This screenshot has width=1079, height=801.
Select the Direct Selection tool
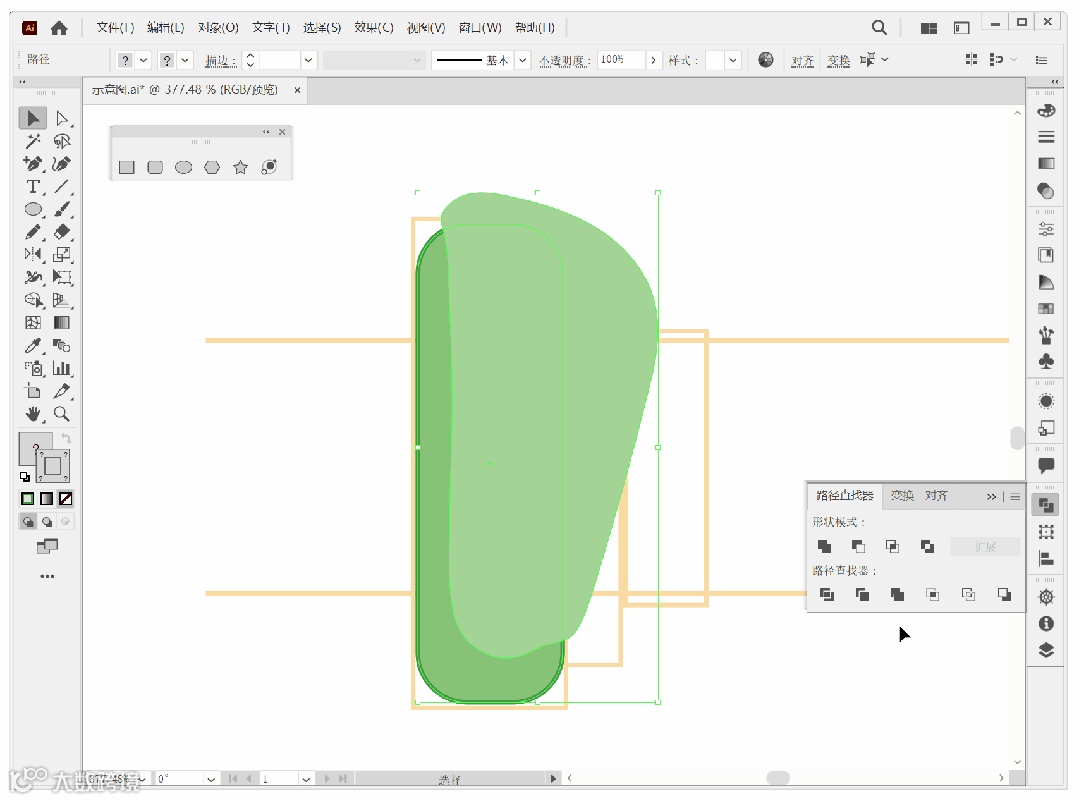tap(62, 118)
